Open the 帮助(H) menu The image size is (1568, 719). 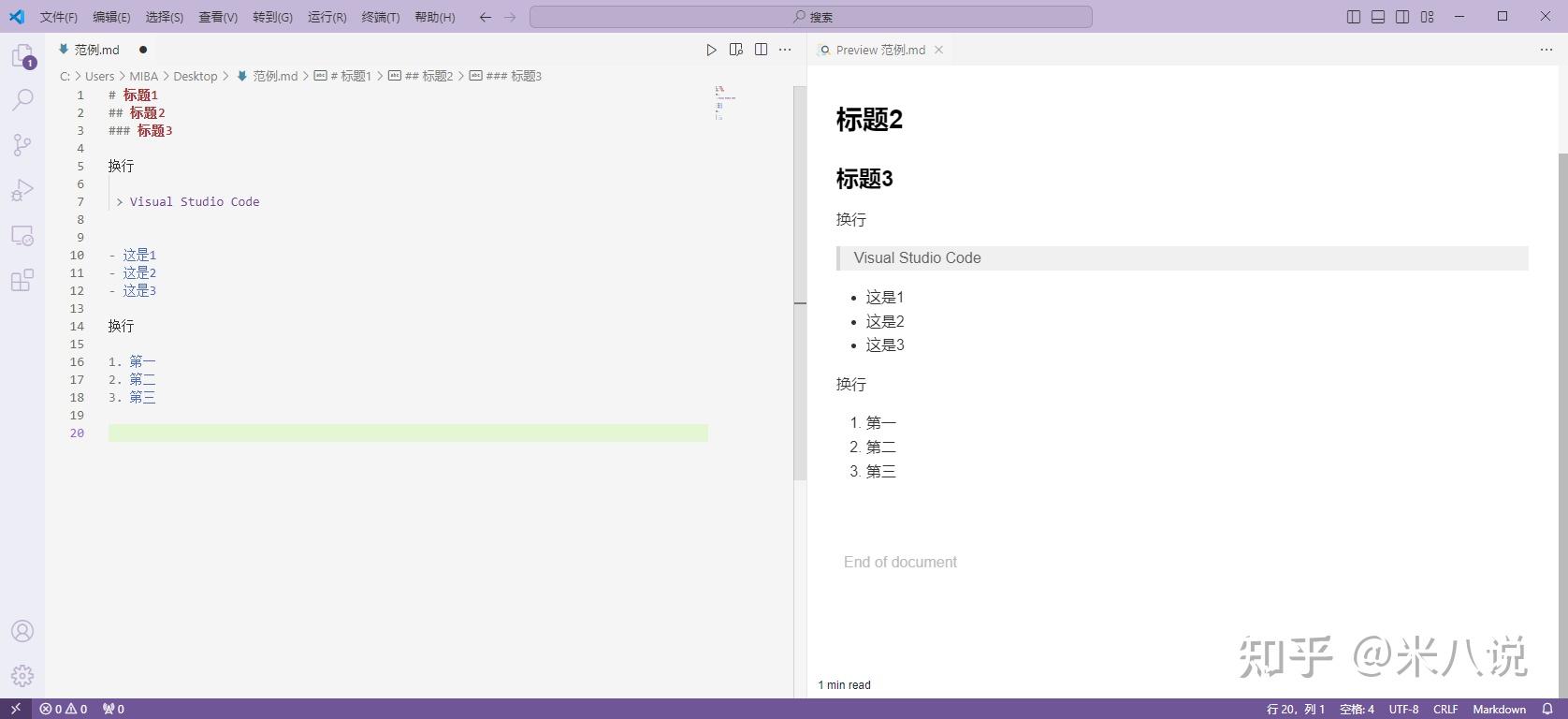point(435,17)
